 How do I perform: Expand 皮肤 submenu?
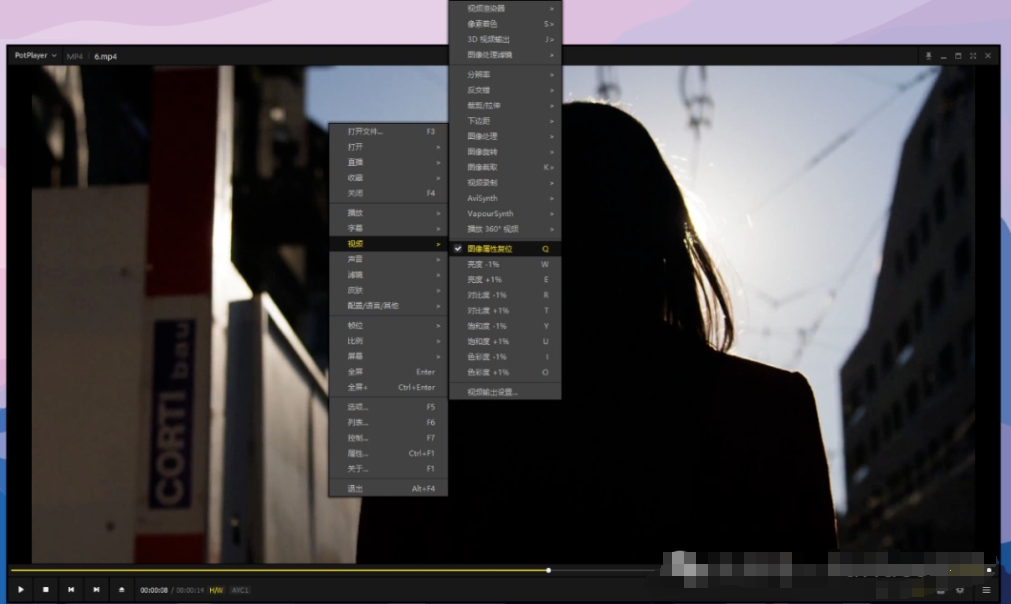point(388,290)
